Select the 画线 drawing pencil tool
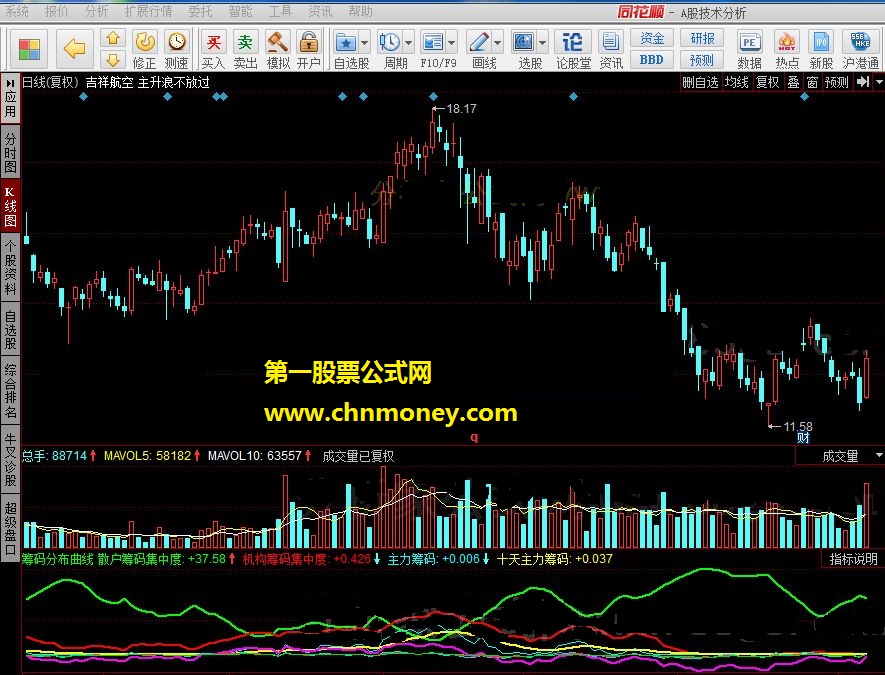The image size is (885, 675). (x=479, y=42)
